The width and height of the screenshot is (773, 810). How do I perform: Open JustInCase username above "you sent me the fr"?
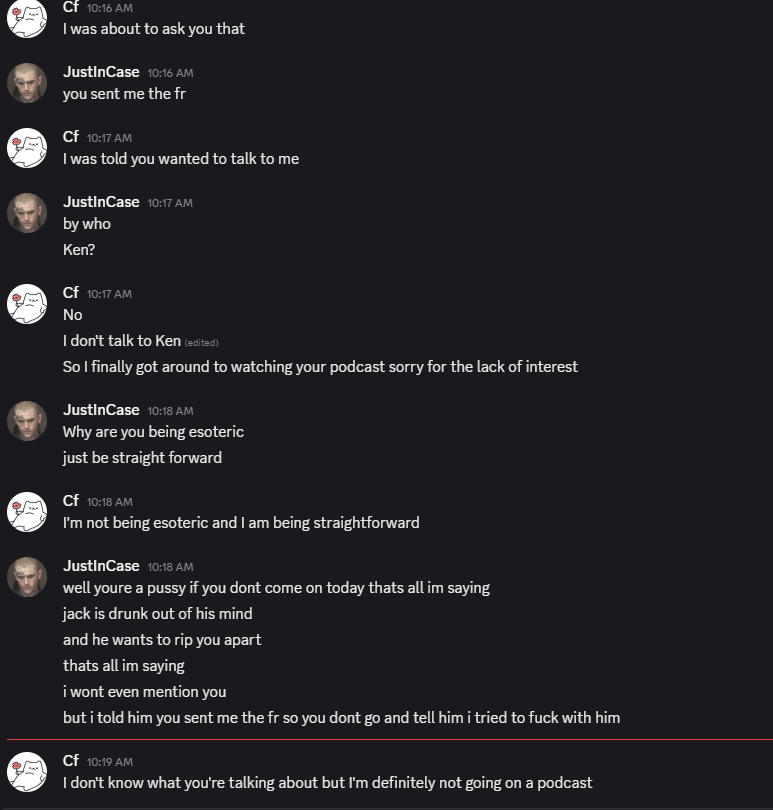[x=101, y=72]
